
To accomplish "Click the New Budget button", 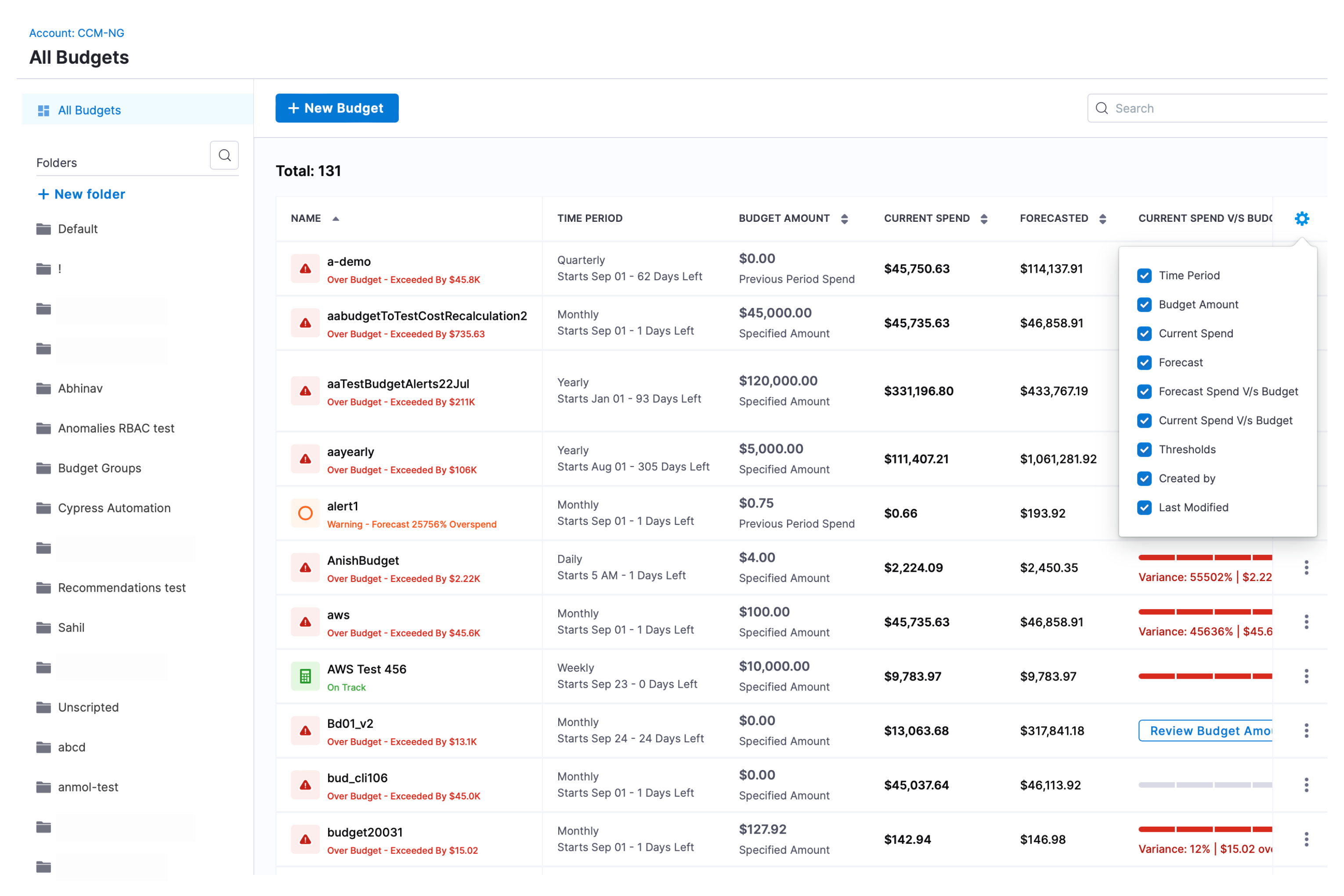I will coord(336,108).
